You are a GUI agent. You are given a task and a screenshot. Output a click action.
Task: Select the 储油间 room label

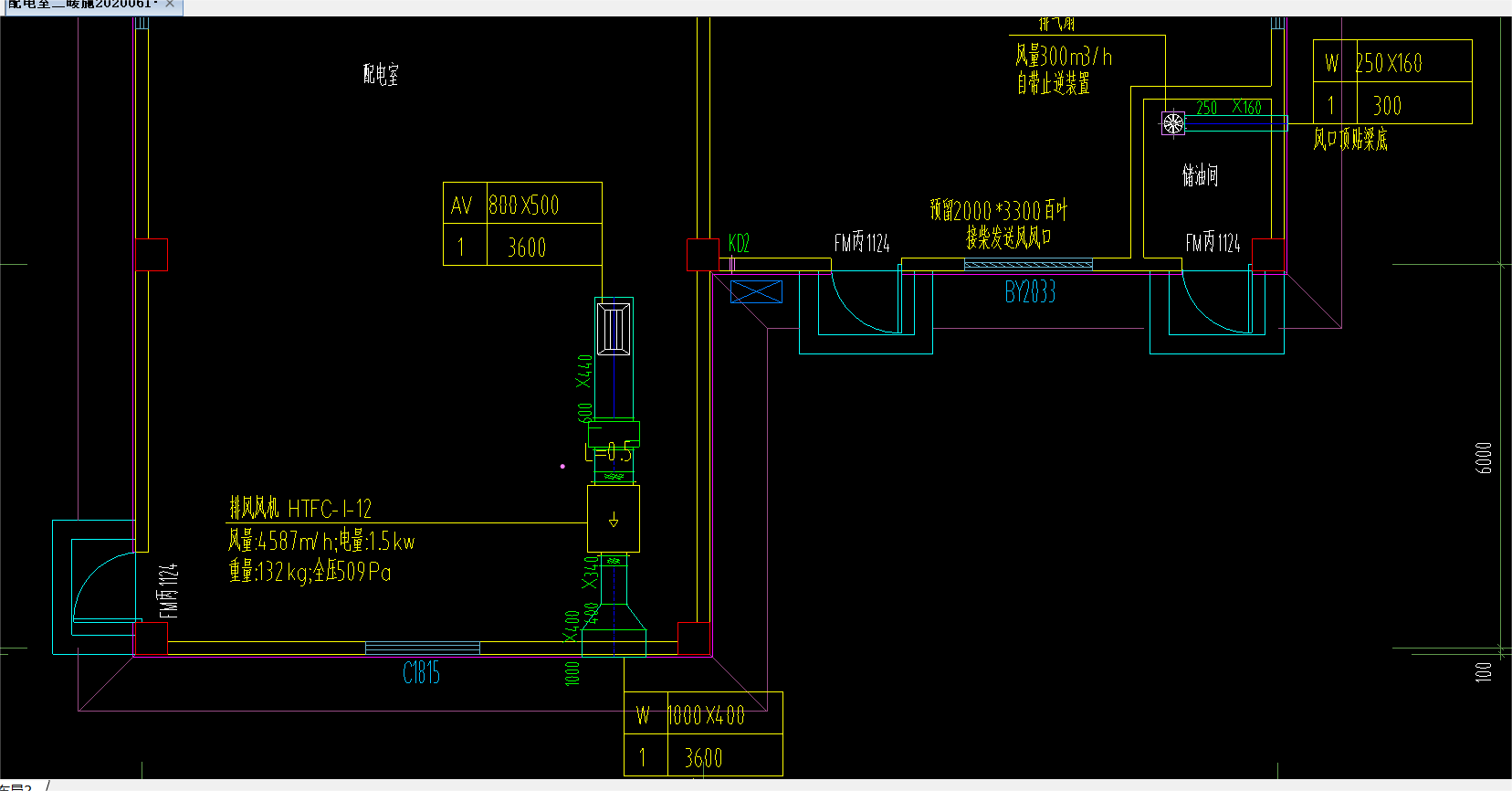[x=1200, y=174]
